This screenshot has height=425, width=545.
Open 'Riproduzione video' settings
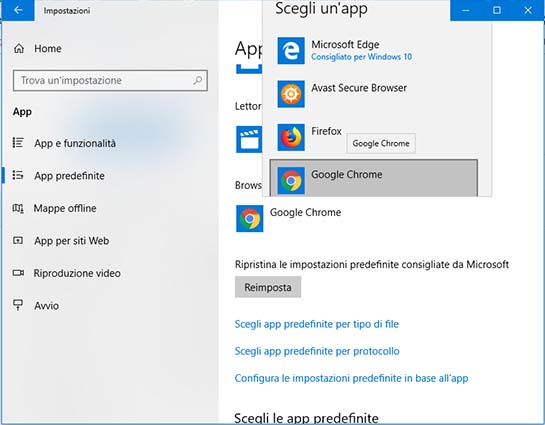pyautogui.click(x=77, y=273)
